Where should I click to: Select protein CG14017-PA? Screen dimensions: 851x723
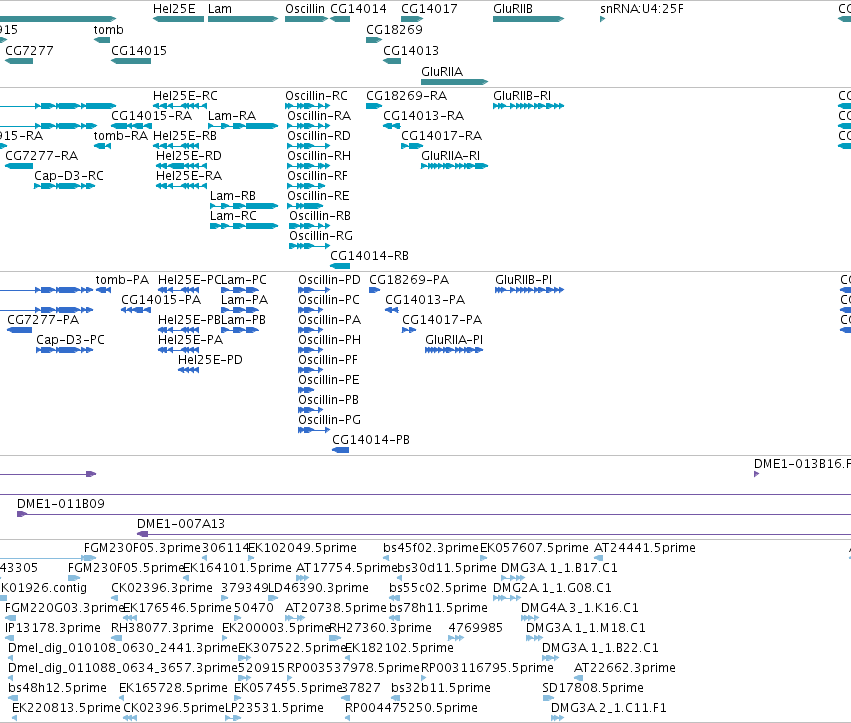click(409, 330)
